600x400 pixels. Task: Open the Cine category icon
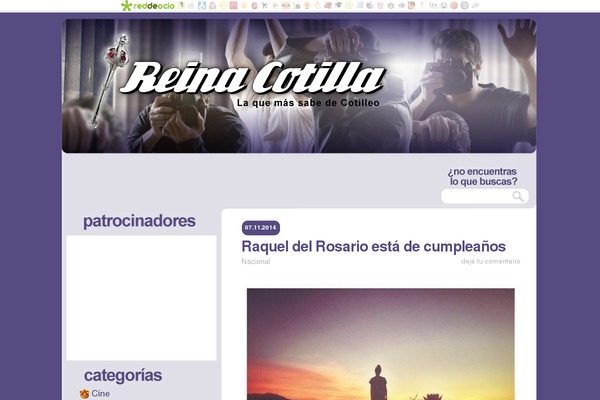[x=84, y=394]
